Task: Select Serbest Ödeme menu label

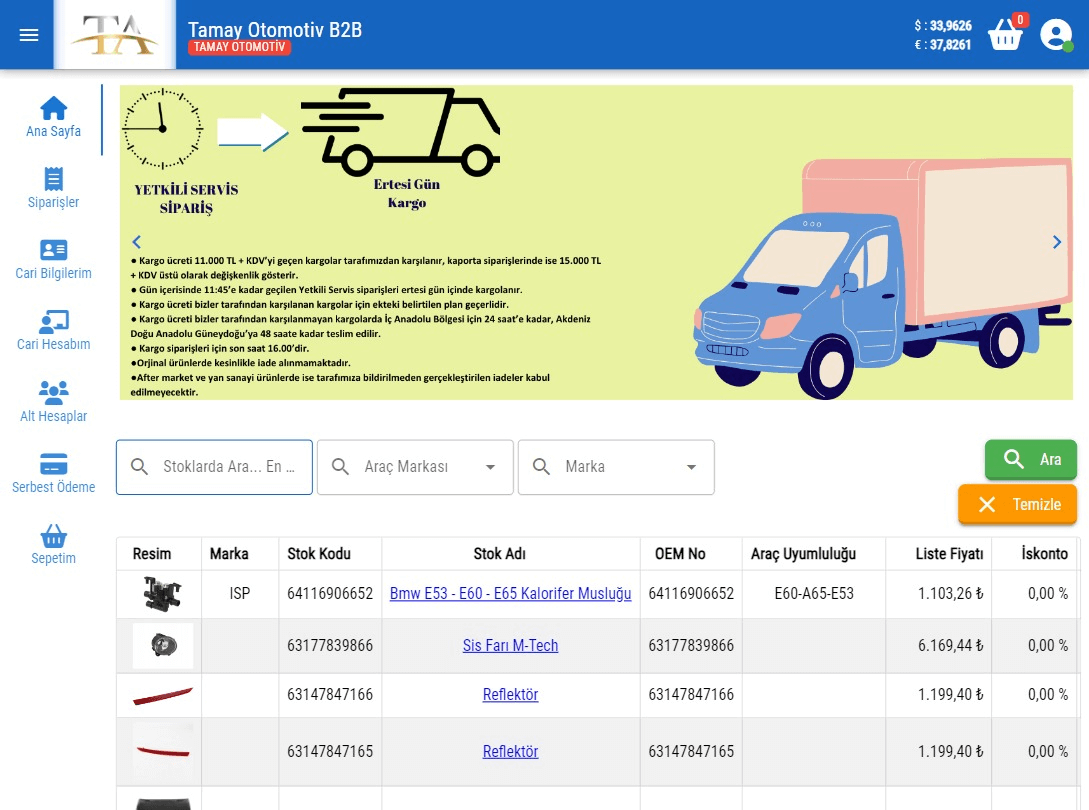Action: [53, 487]
